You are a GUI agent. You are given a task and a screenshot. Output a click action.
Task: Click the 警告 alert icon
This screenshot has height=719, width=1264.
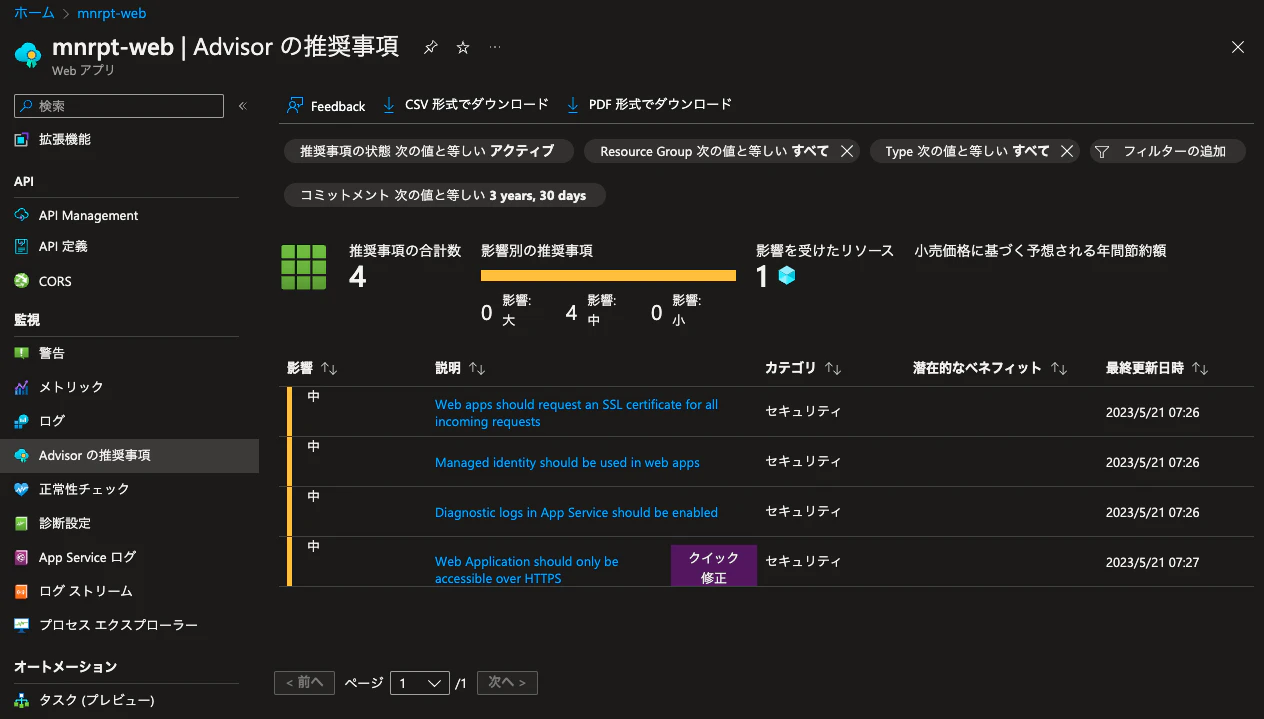[22, 353]
